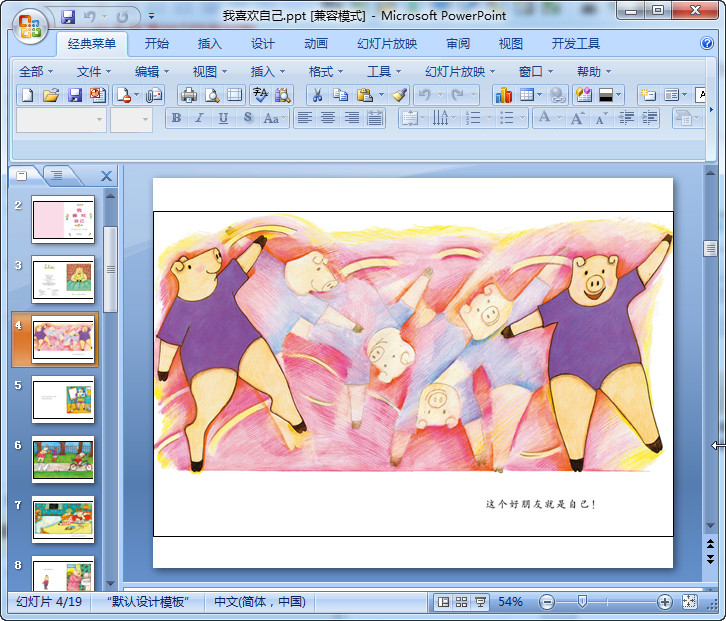Fit slide to current window

[689, 602]
